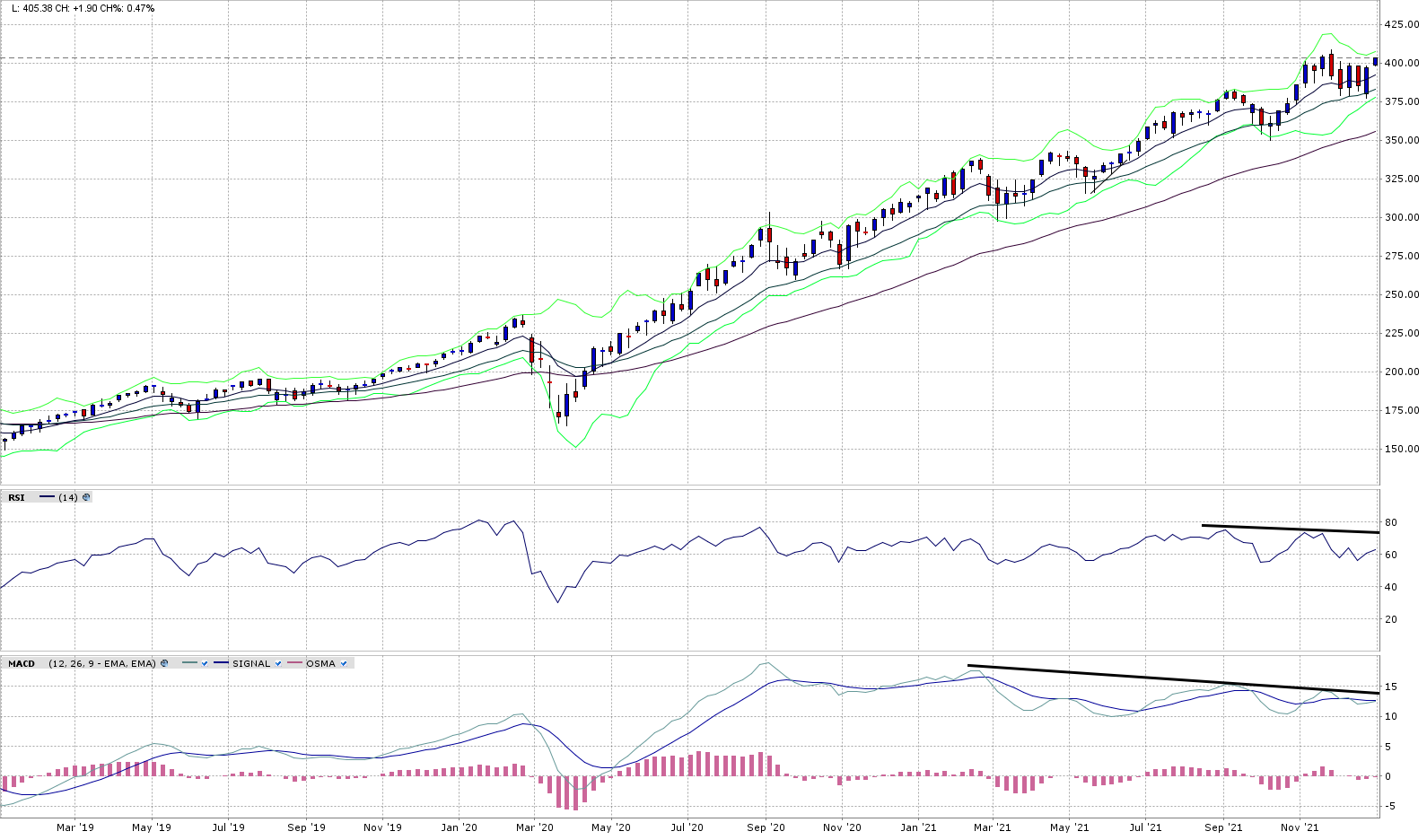Click the last price and change readout
1427x840 pixels.
click(83, 8)
